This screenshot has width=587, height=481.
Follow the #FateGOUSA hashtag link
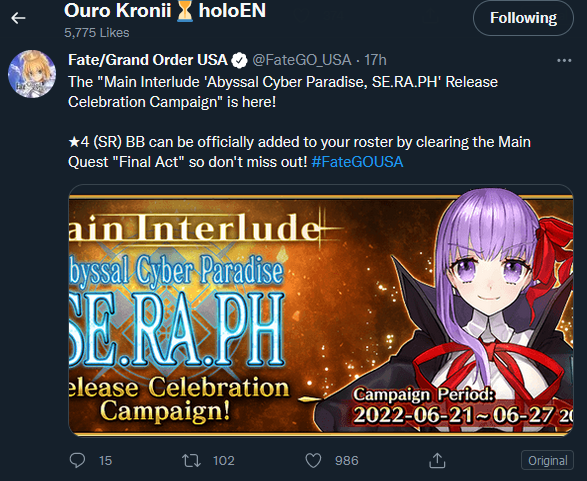click(357, 162)
